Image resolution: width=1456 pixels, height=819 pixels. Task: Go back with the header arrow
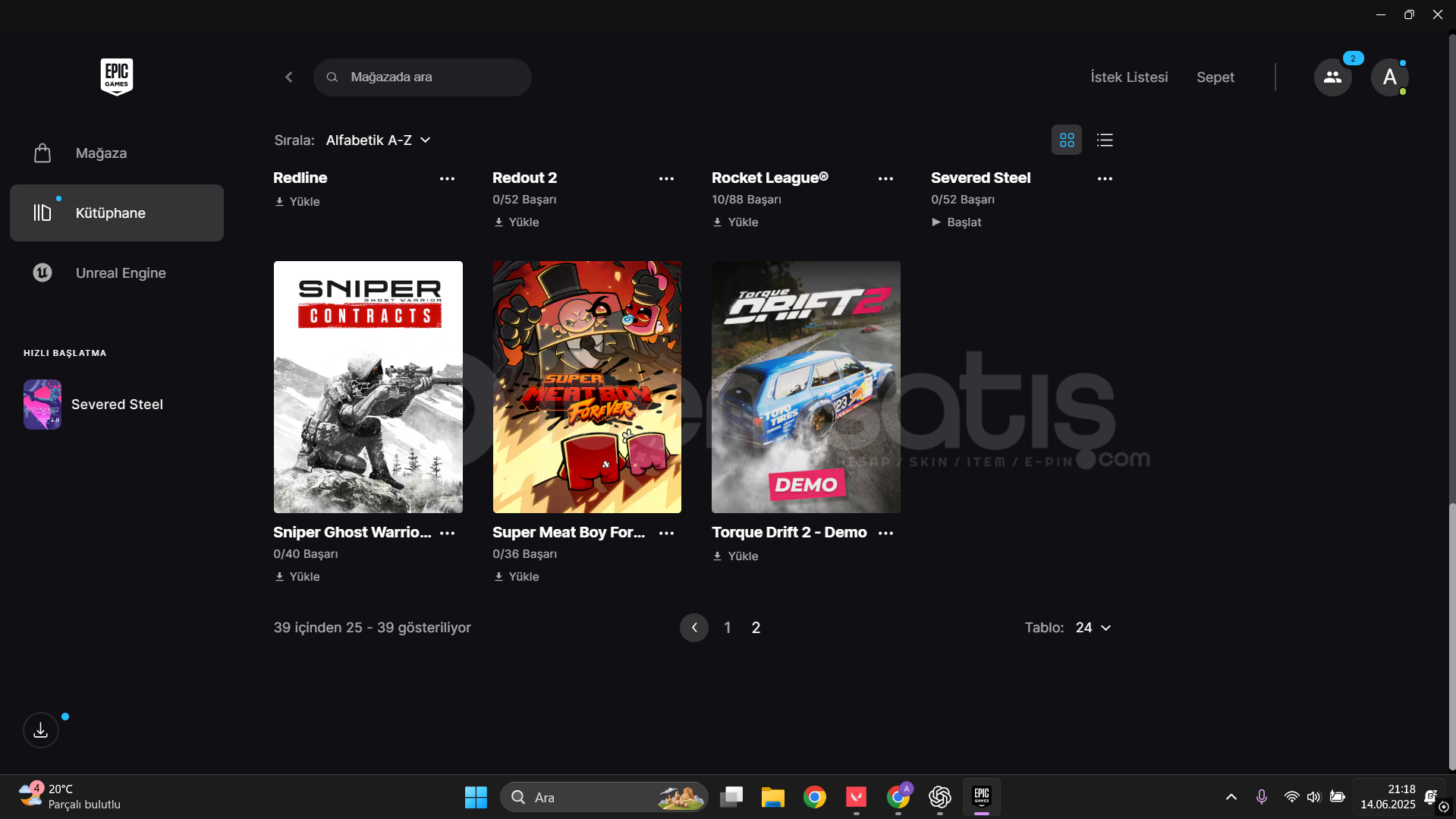click(x=289, y=77)
